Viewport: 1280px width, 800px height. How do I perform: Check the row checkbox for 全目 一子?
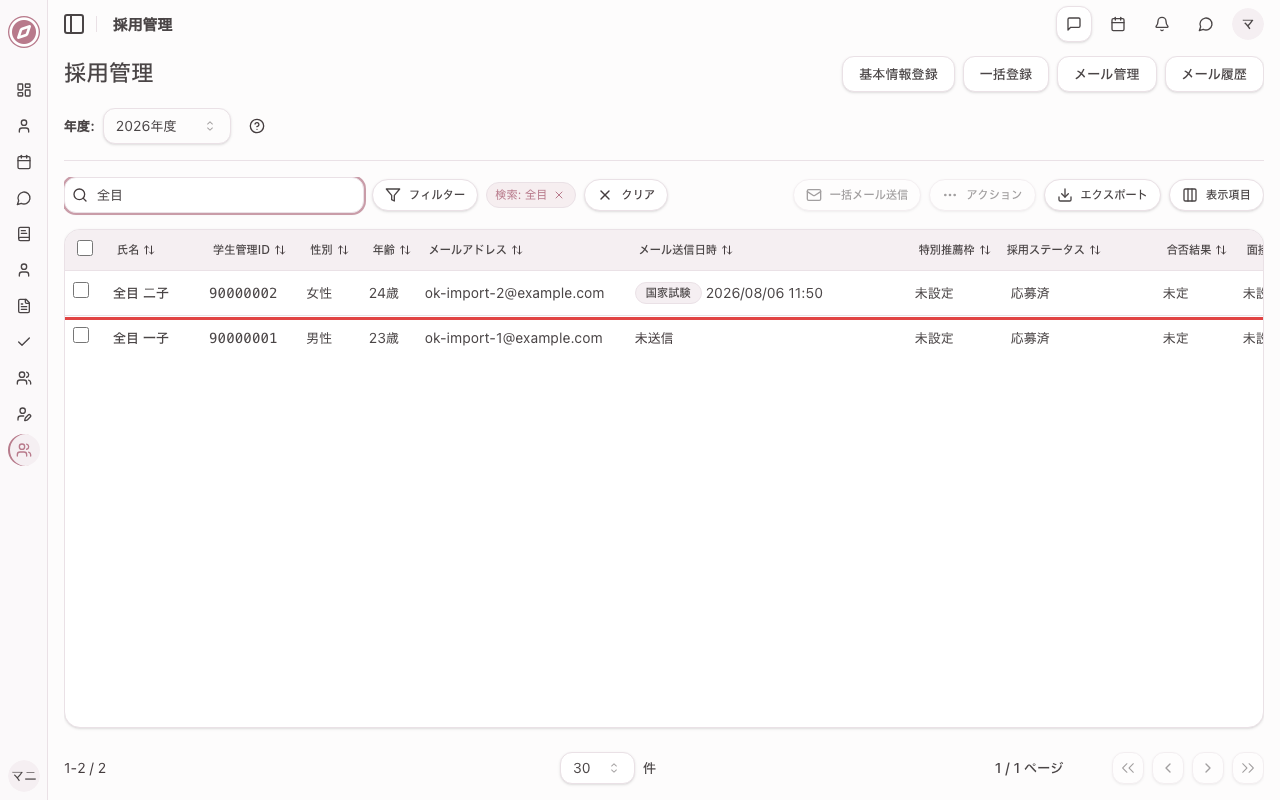[81, 335]
